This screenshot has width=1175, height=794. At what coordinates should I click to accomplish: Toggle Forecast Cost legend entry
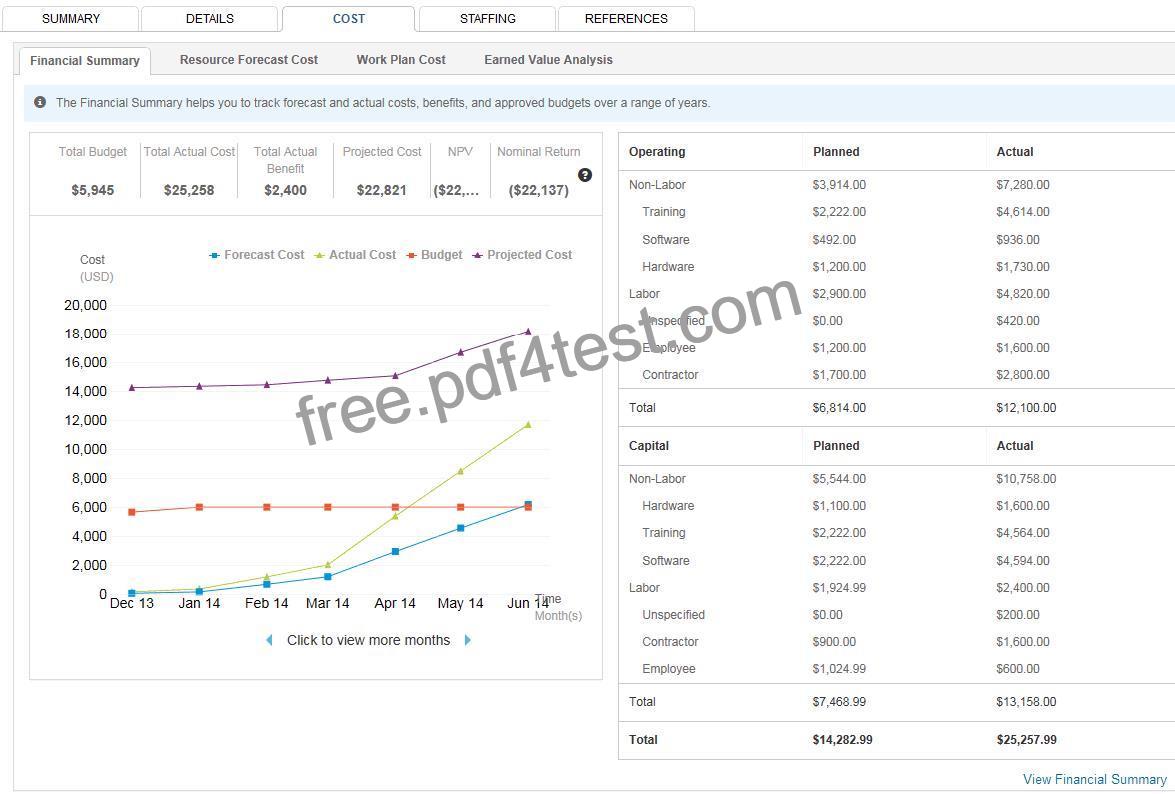[x=257, y=255]
